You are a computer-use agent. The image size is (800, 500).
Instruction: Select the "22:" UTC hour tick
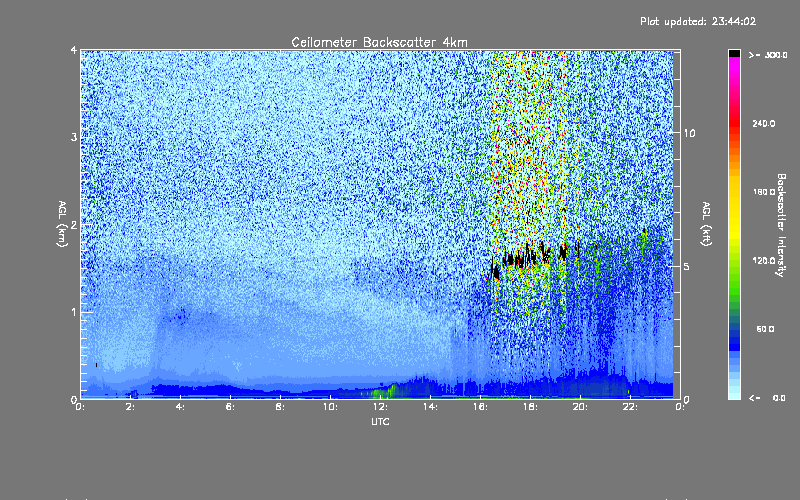[631, 407]
